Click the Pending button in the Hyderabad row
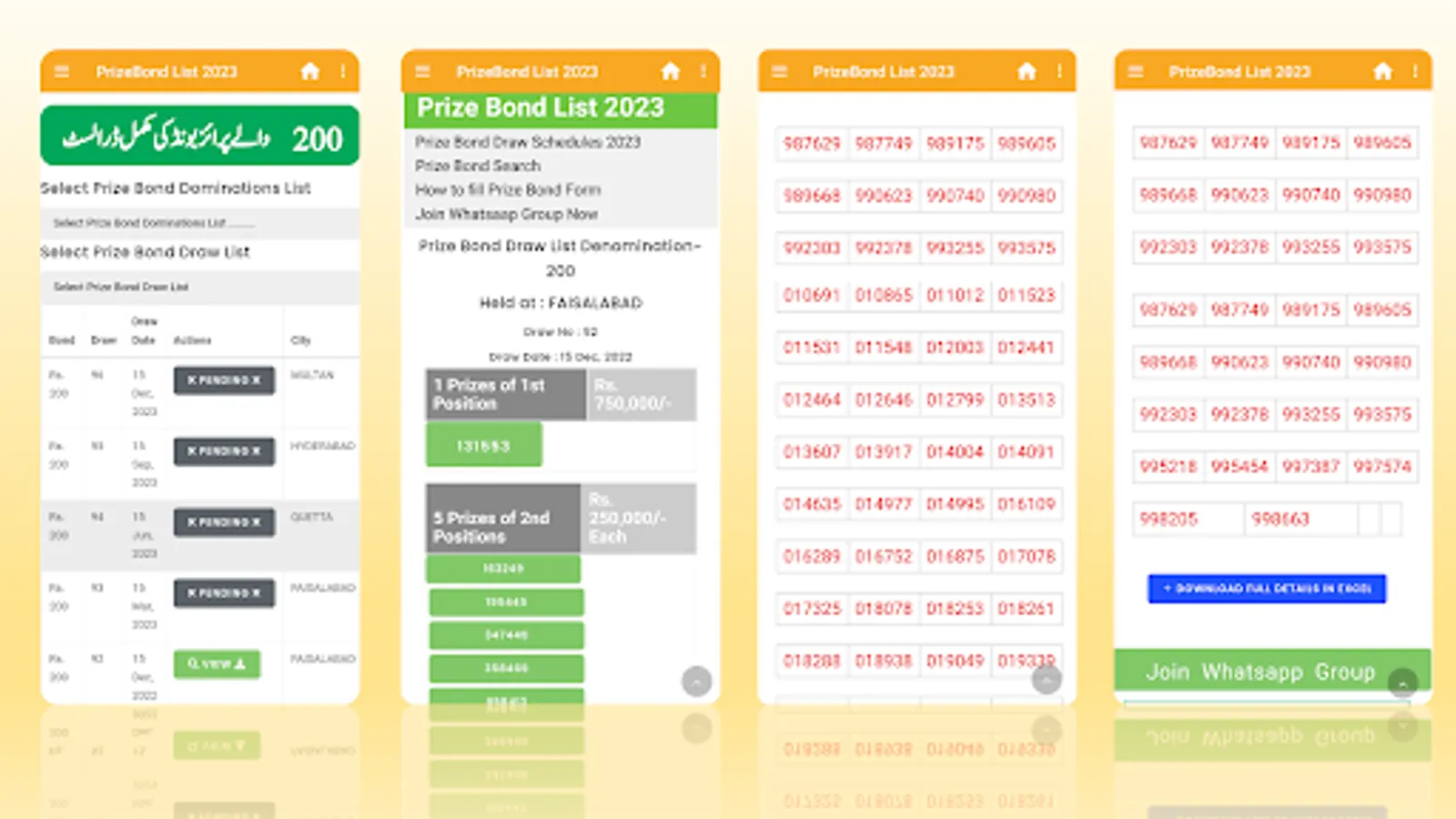Screen dimensions: 1456x819 (224, 451)
